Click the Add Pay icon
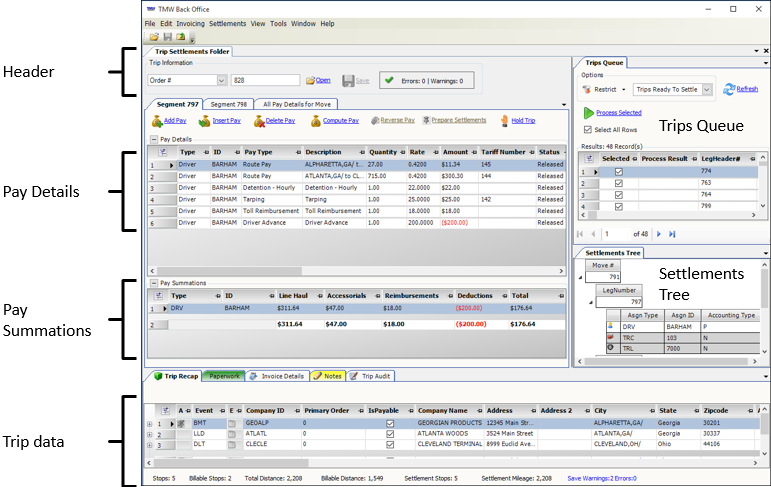Image resolution: width=771 pixels, height=487 pixels. [156, 121]
